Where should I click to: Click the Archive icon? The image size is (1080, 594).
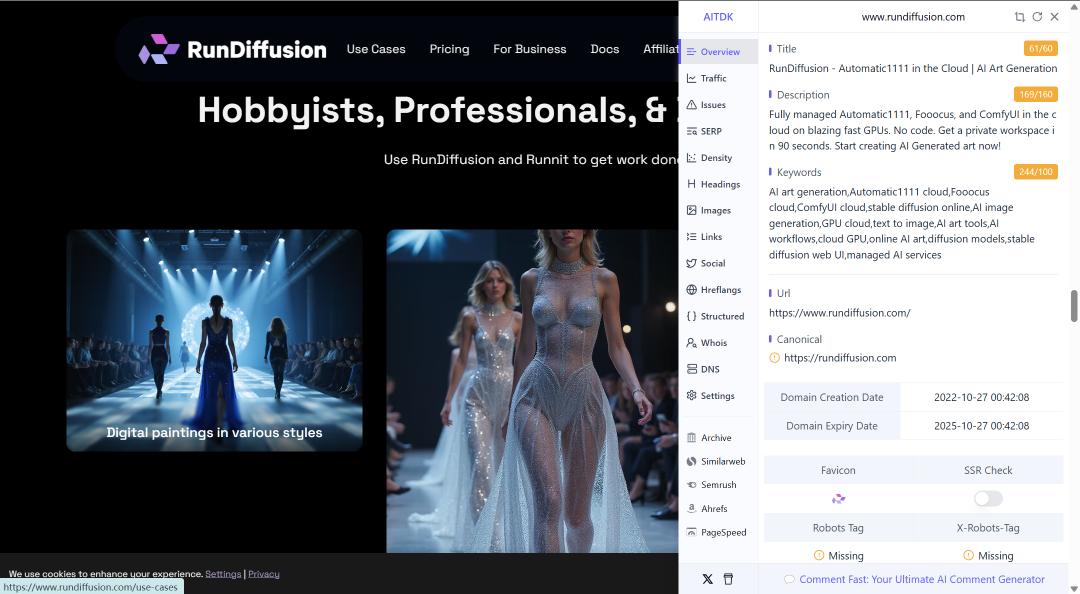692,438
